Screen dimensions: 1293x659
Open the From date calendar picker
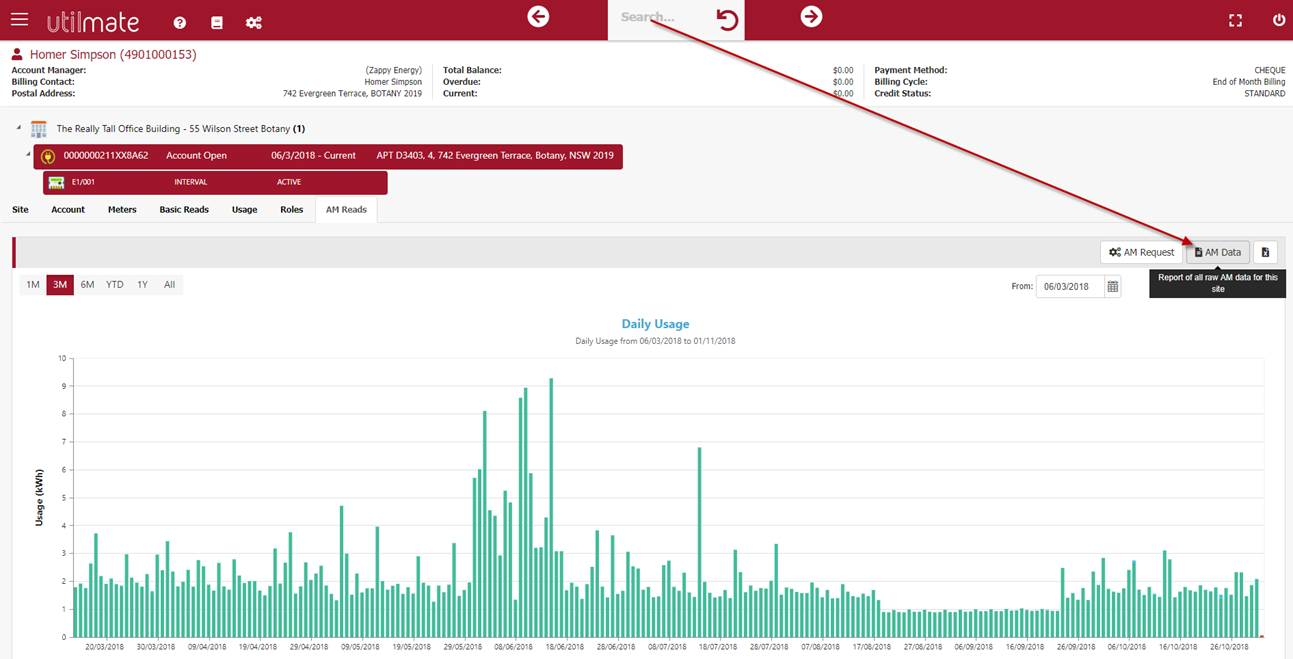tap(1112, 286)
